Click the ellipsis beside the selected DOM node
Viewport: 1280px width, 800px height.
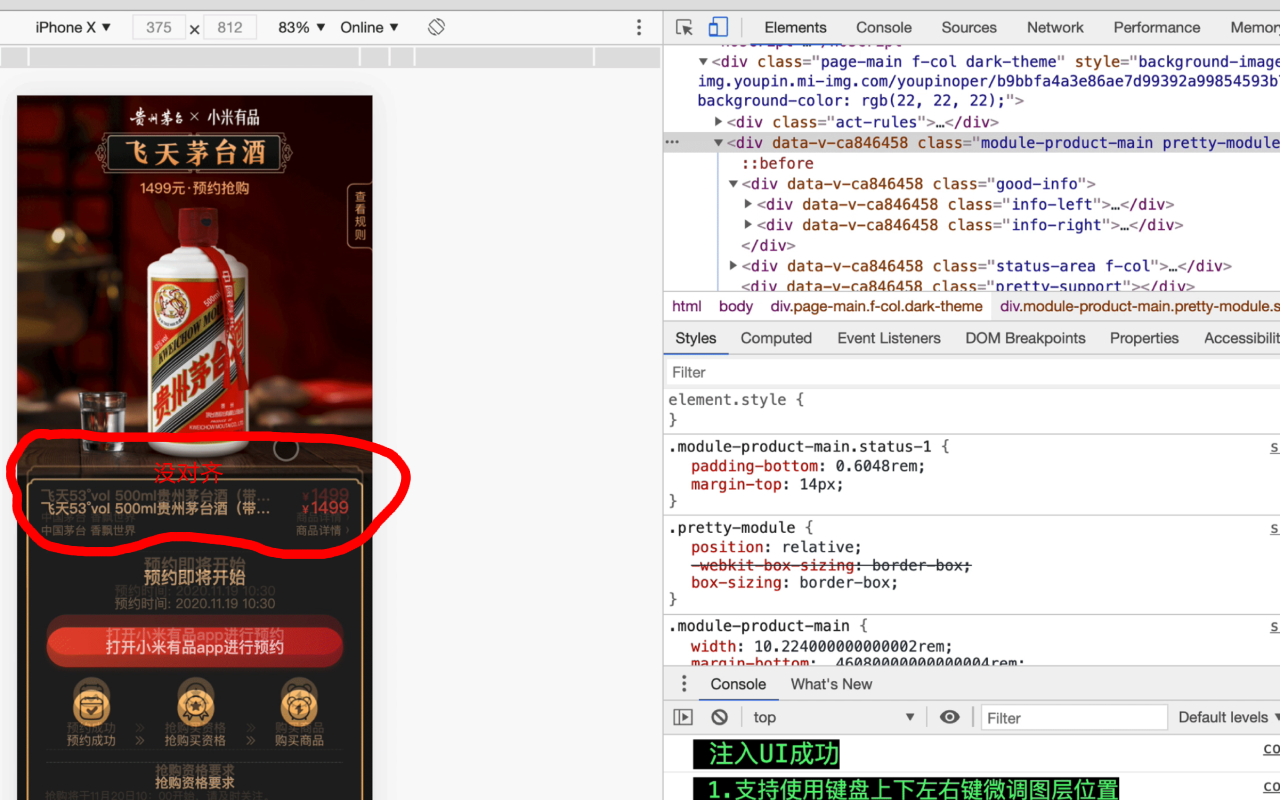673,142
